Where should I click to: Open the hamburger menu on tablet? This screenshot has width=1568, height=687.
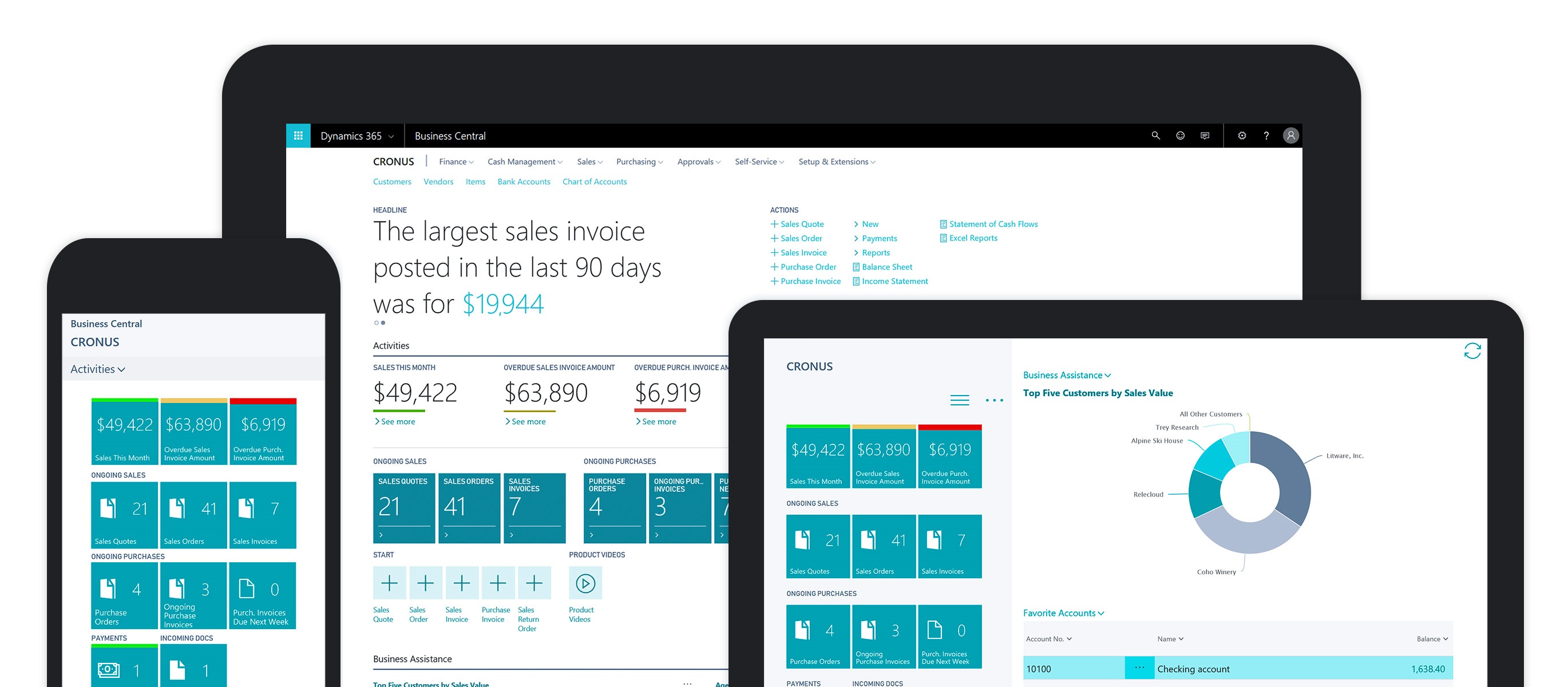click(x=959, y=400)
